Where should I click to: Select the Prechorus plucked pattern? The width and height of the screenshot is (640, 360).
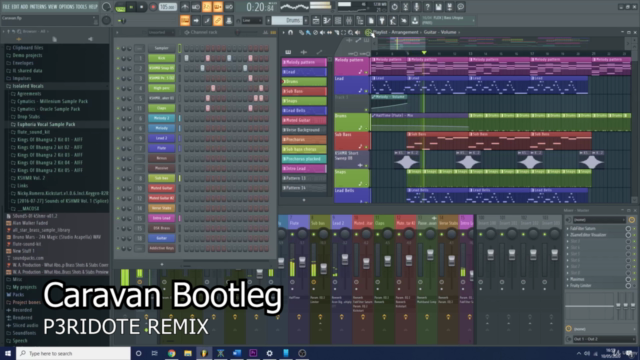[304, 159]
